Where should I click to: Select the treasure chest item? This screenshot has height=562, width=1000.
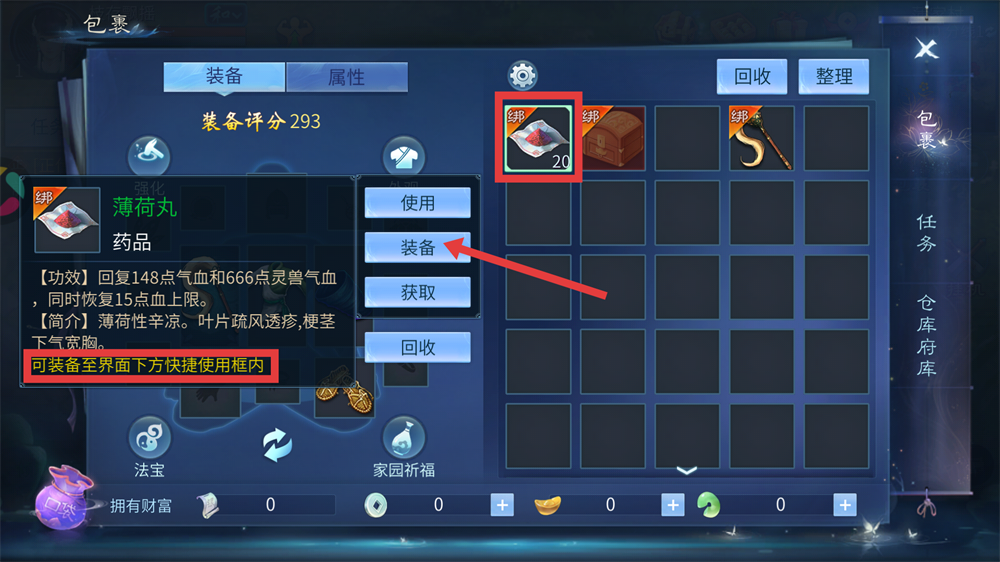click(x=613, y=138)
